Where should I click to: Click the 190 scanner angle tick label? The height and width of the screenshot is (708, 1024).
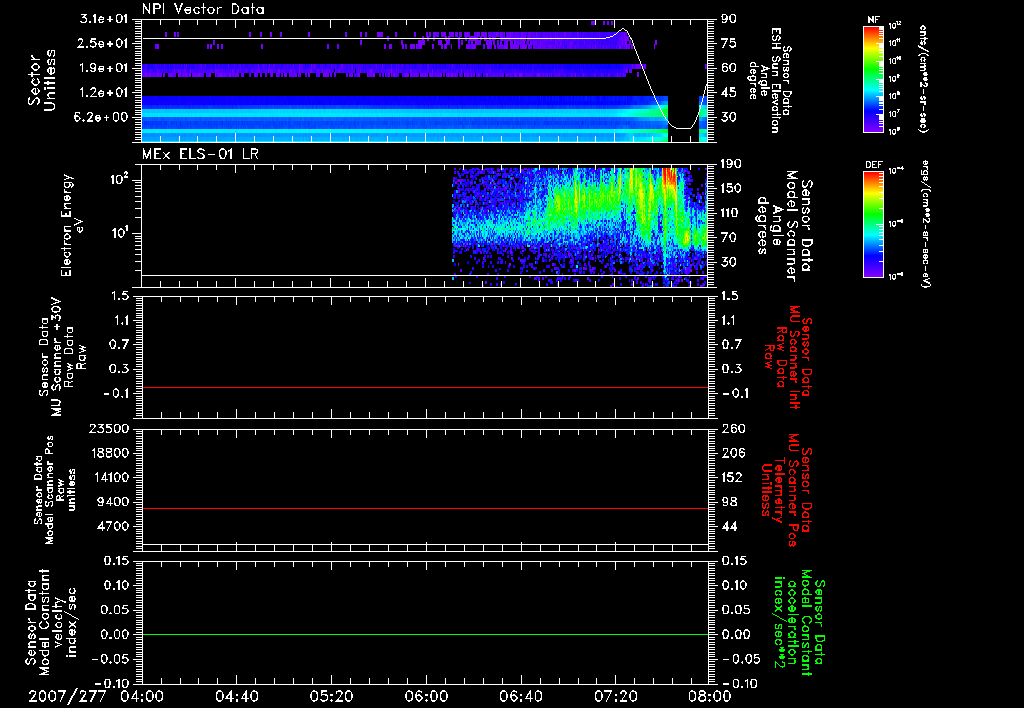pyautogui.click(x=731, y=164)
